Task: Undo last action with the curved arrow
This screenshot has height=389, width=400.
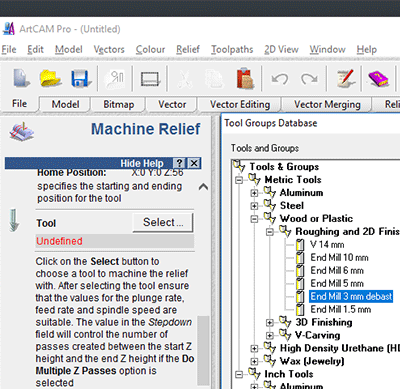Action: pyautogui.click(x=280, y=79)
